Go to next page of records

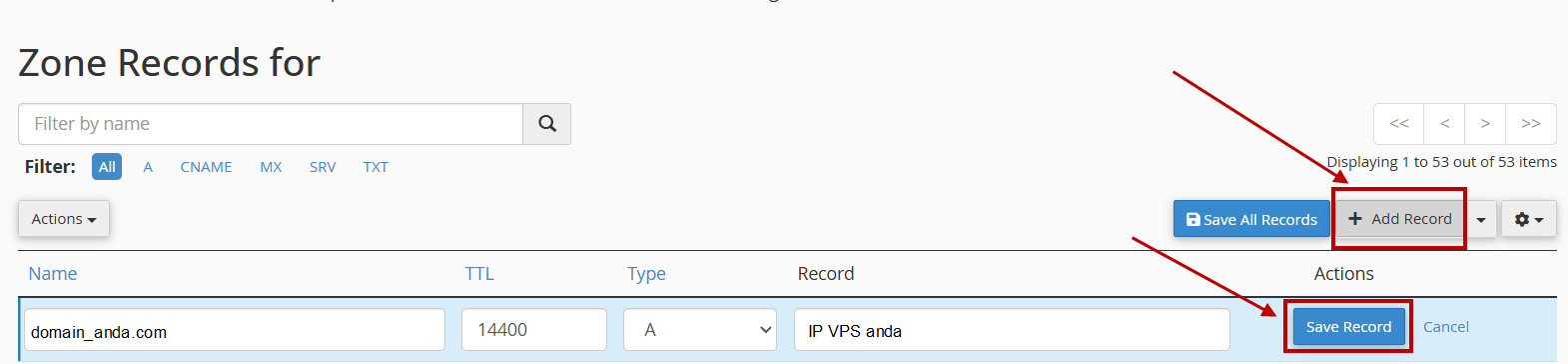click(x=1485, y=124)
